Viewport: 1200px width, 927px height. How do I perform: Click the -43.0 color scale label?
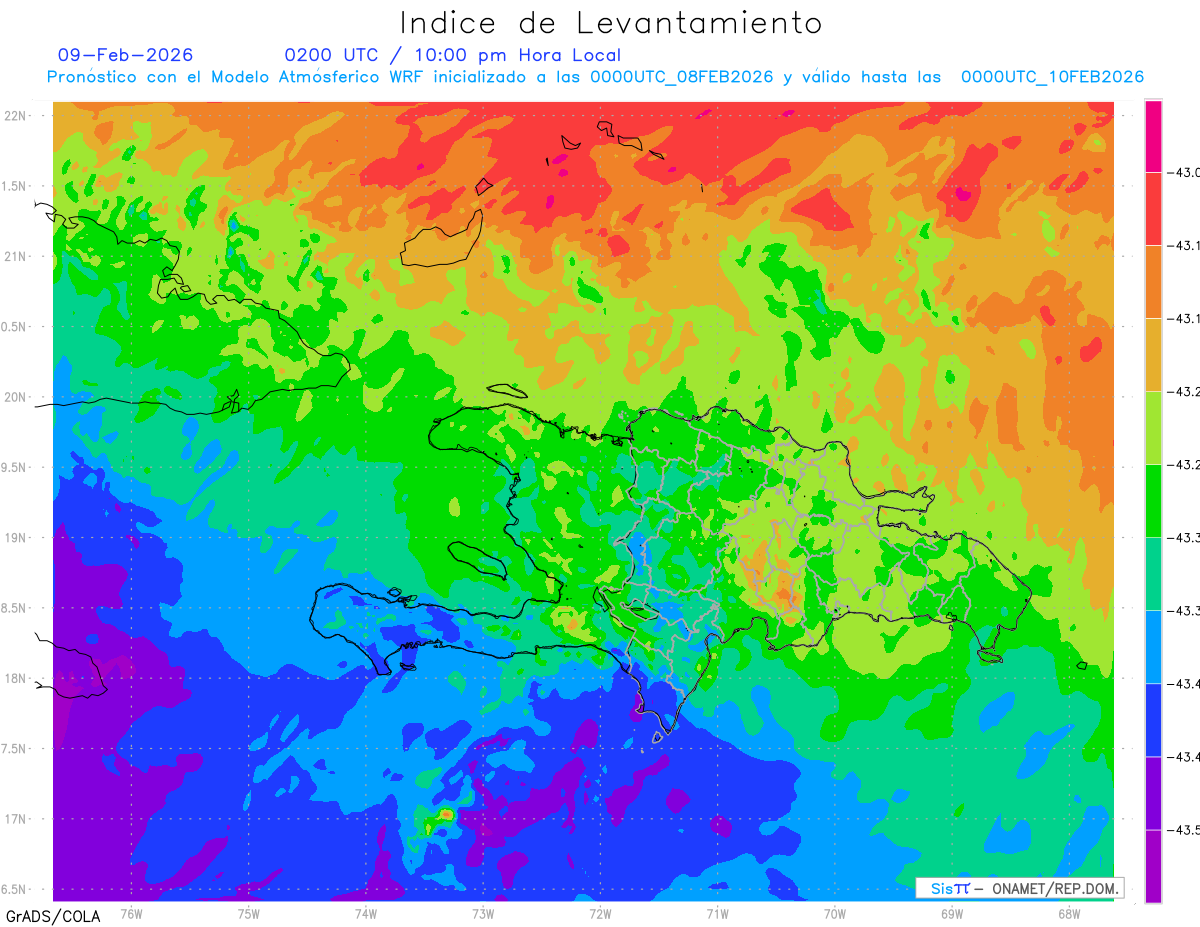click(x=1183, y=173)
